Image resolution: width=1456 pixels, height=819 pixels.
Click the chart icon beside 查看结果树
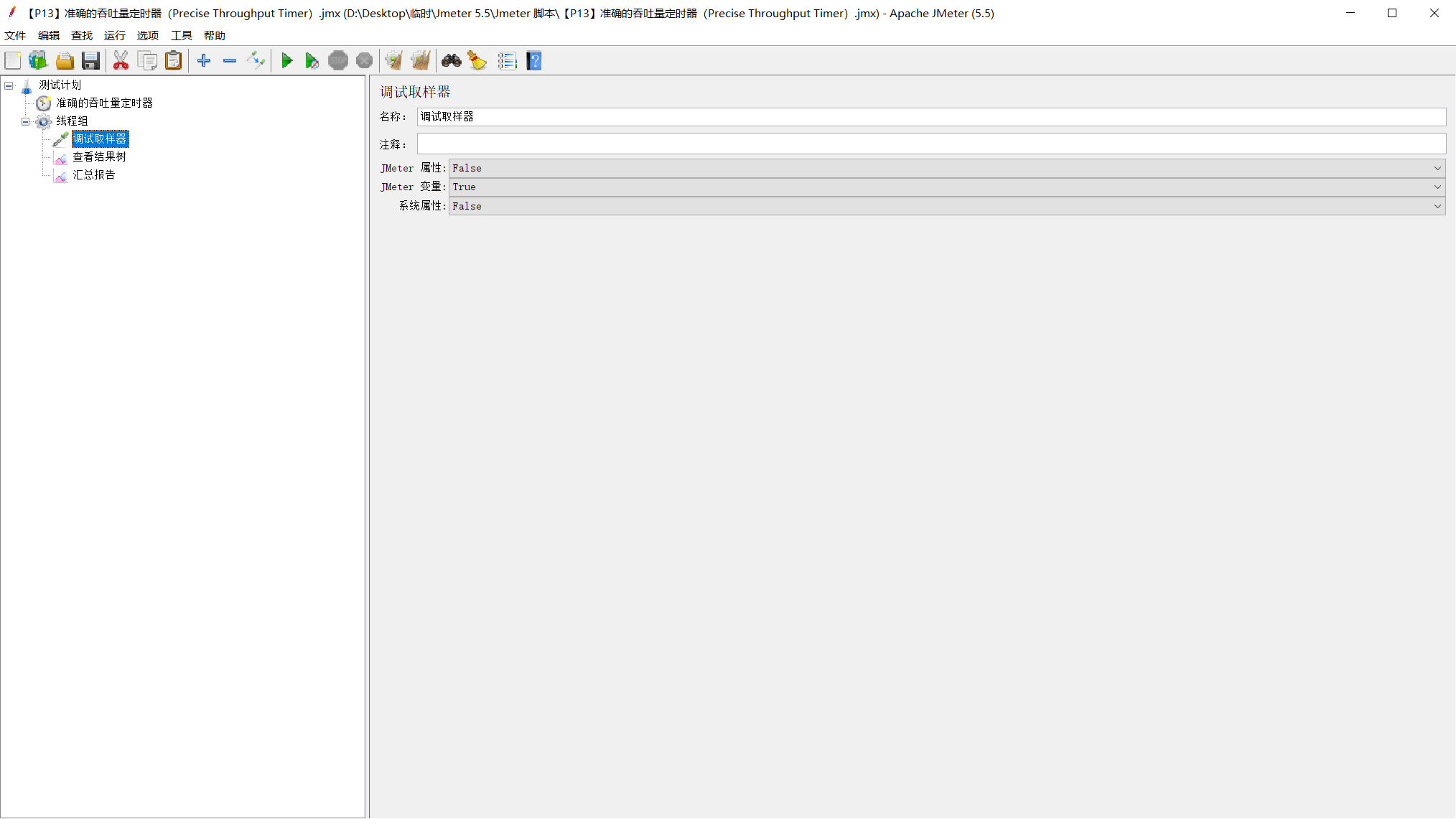coord(61,157)
